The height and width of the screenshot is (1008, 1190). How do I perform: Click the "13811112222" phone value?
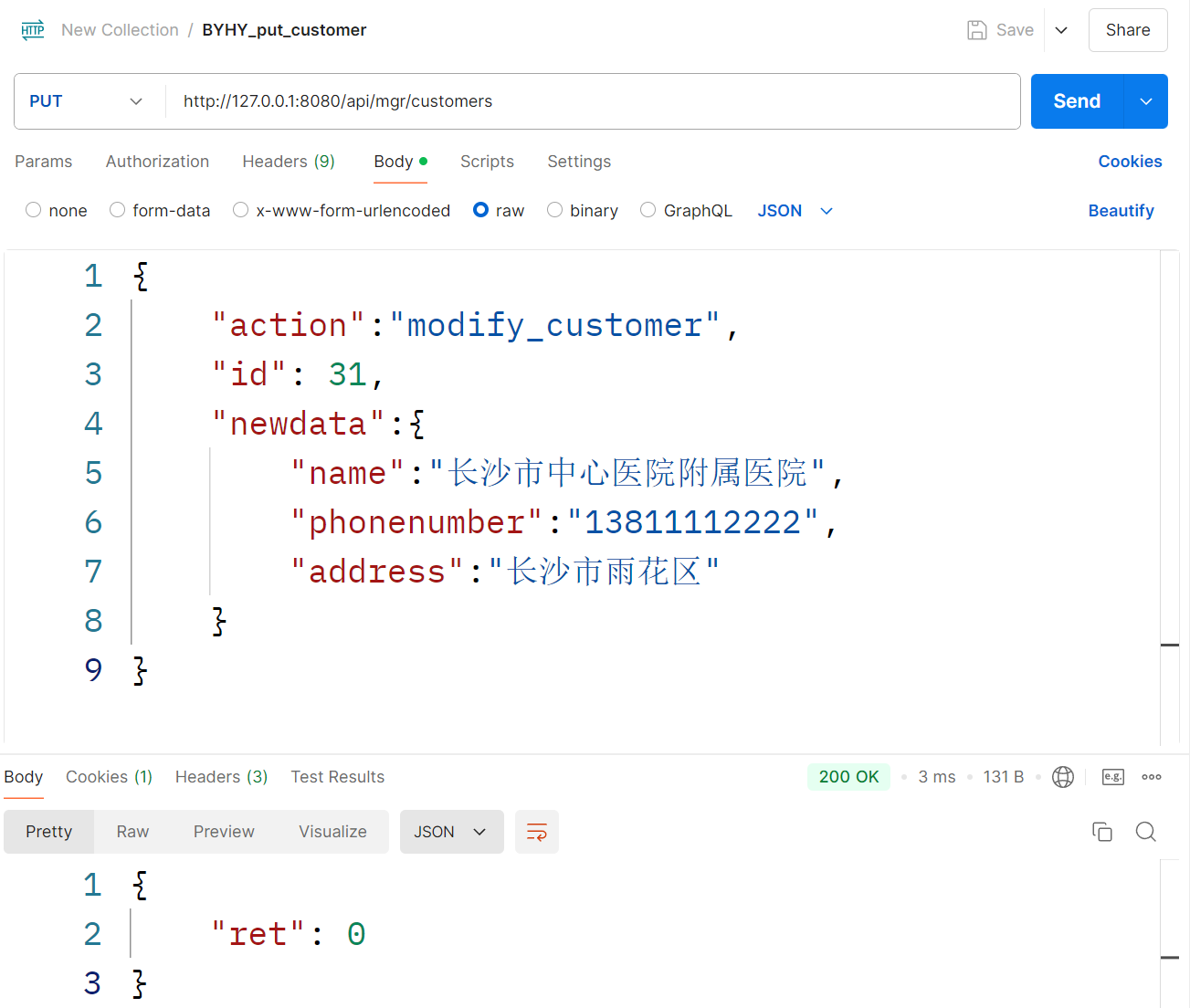pyautogui.click(x=692, y=522)
